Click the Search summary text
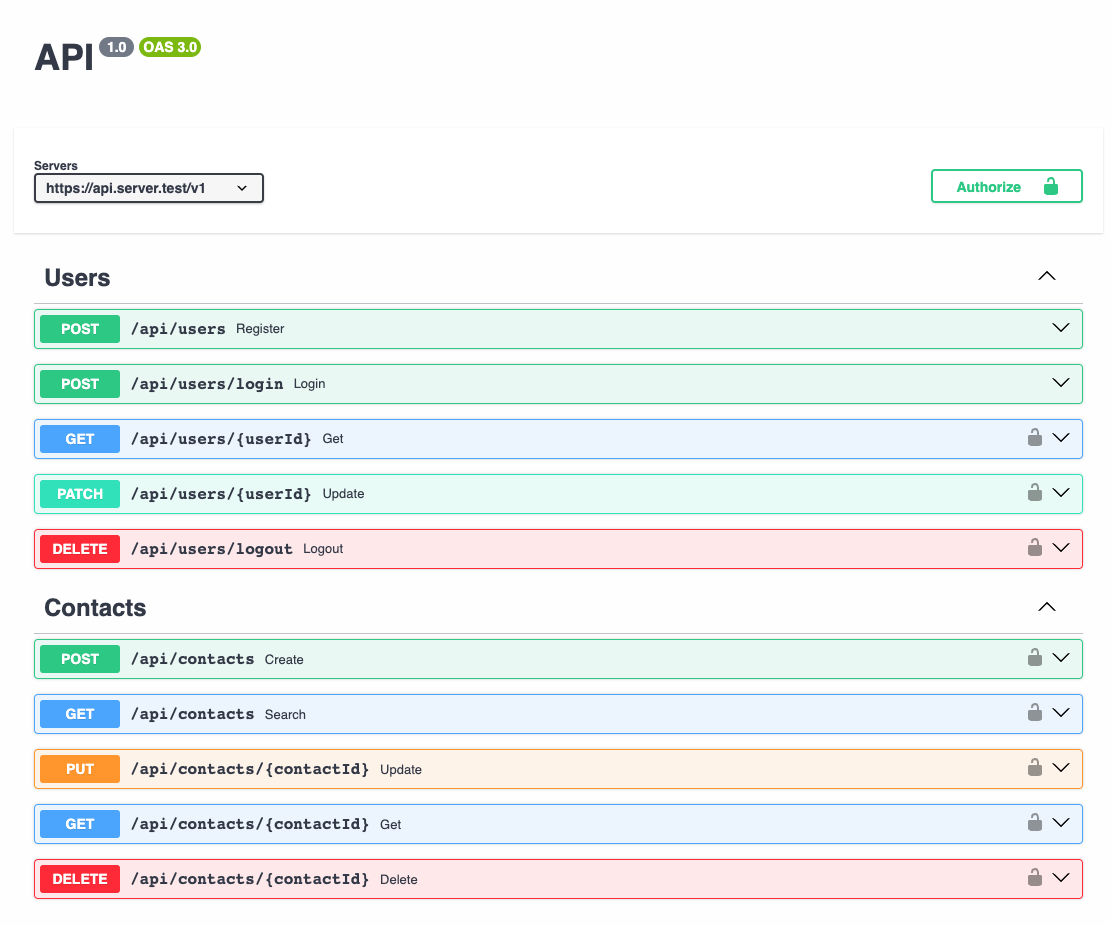The image size is (1111, 926). (x=286, y=715)
